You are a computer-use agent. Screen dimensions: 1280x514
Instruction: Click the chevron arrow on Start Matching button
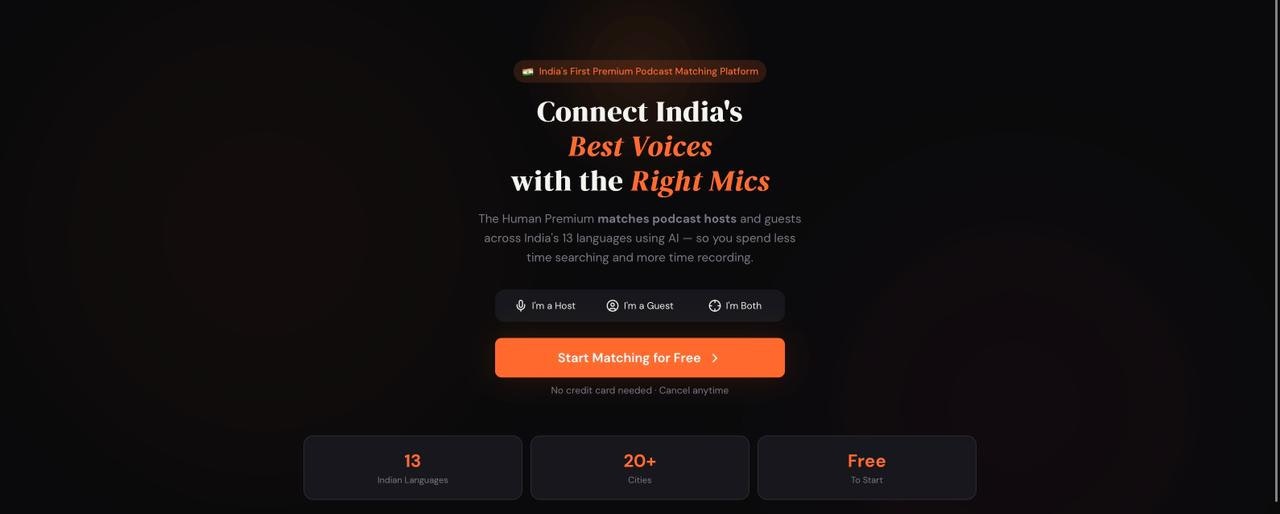tap(714, 358)
